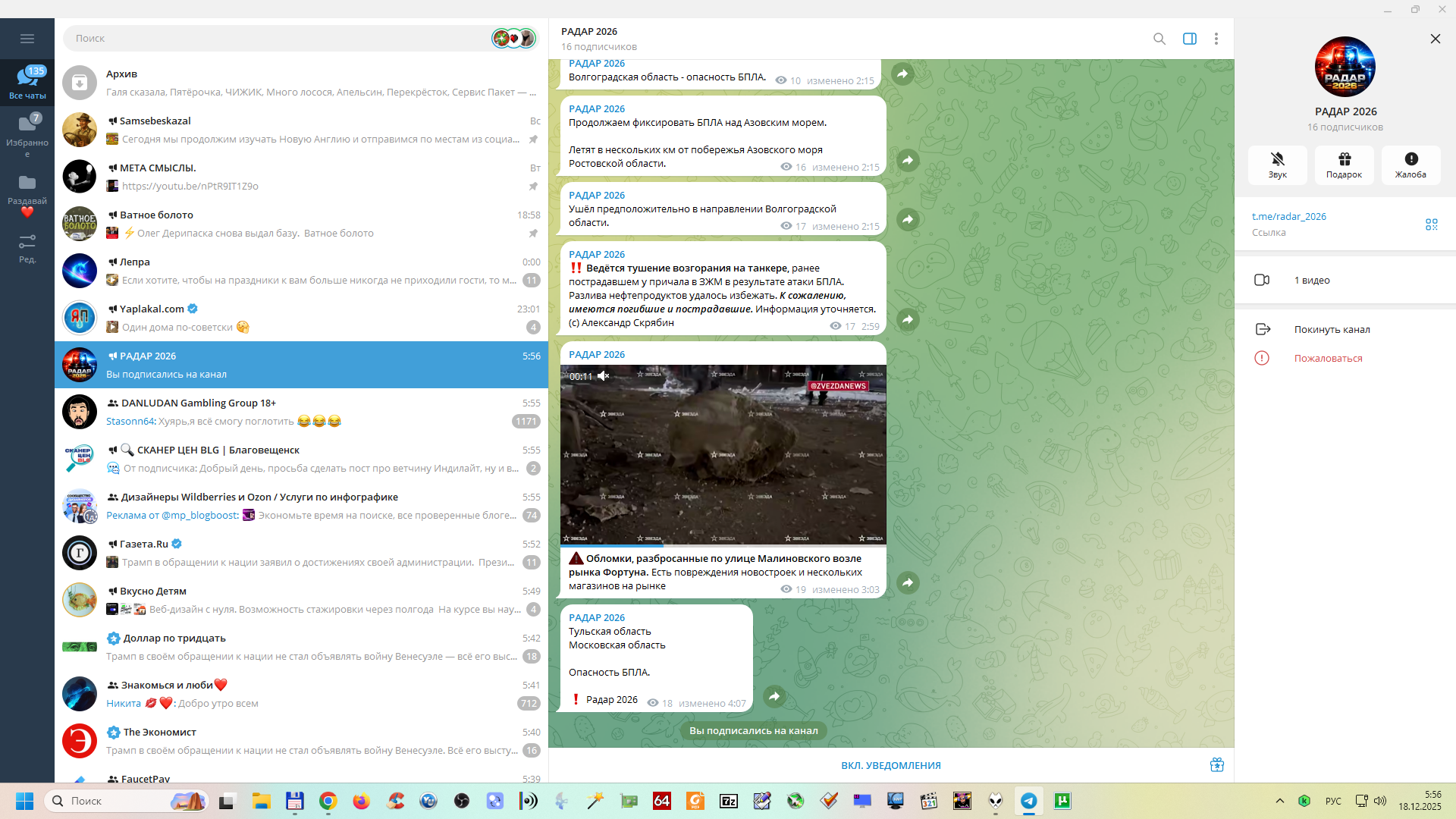This screenshot has width=1456, height=819.
Task: Open three-dot channel options menu
Action: click(x=1216, y=39)
